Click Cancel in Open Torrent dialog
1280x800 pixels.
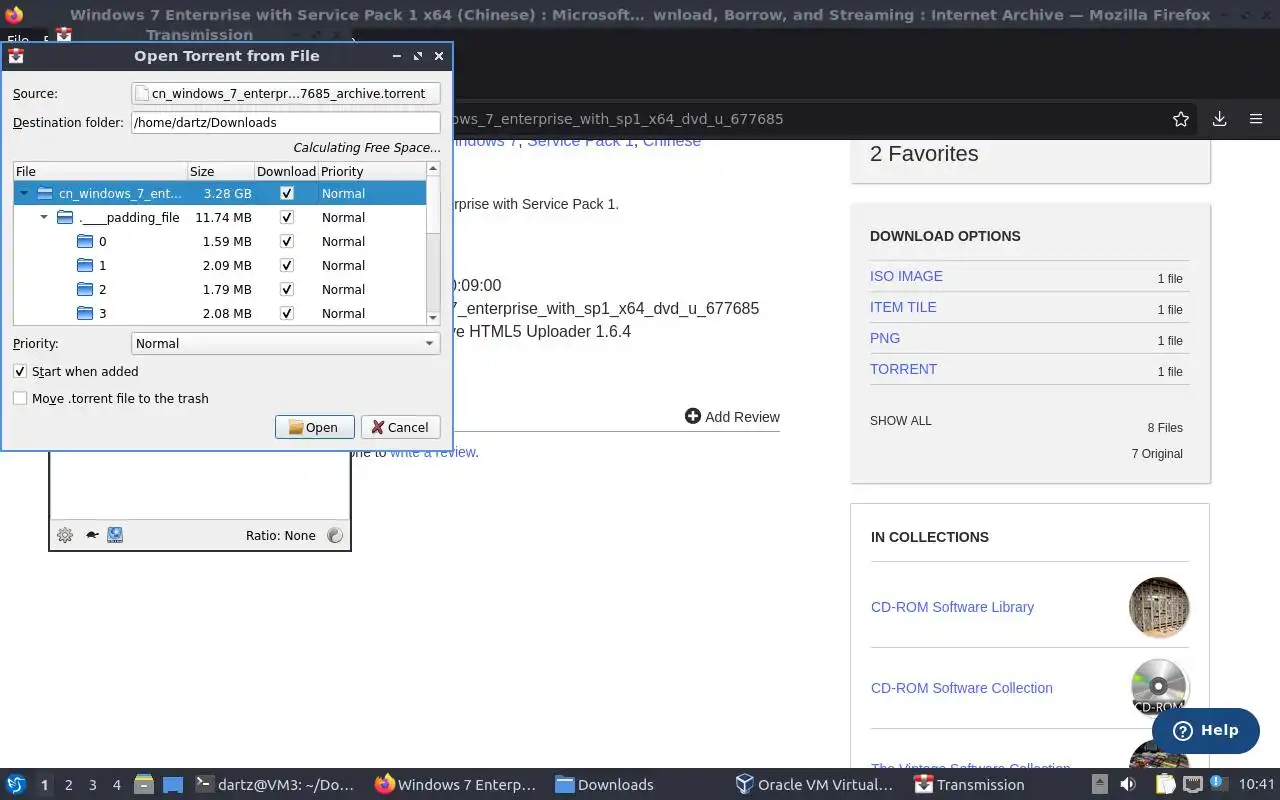(400, 427)
